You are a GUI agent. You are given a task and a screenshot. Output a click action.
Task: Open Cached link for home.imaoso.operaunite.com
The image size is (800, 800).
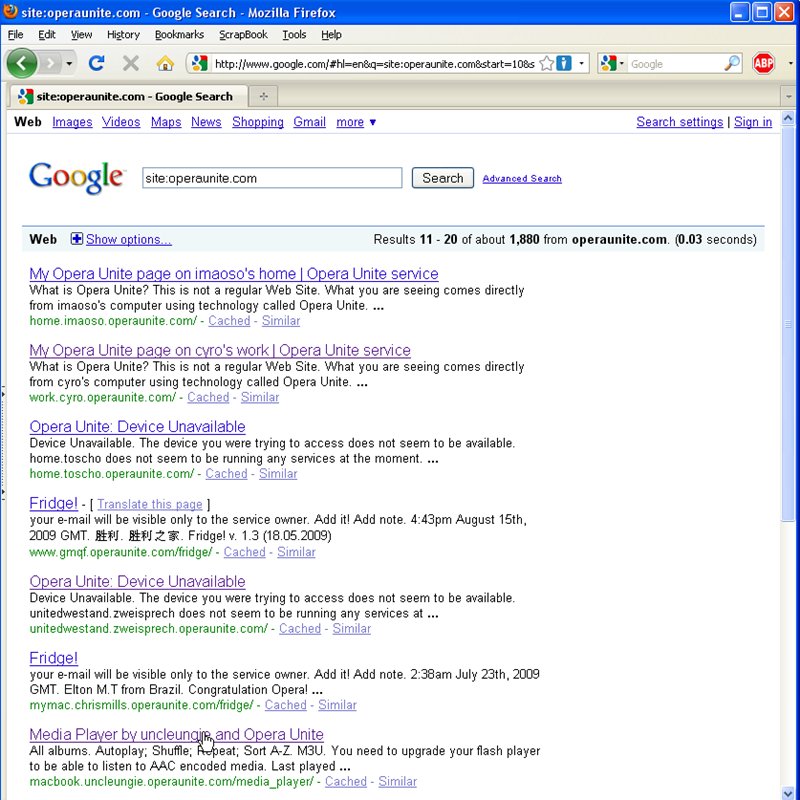pos(229,321)
